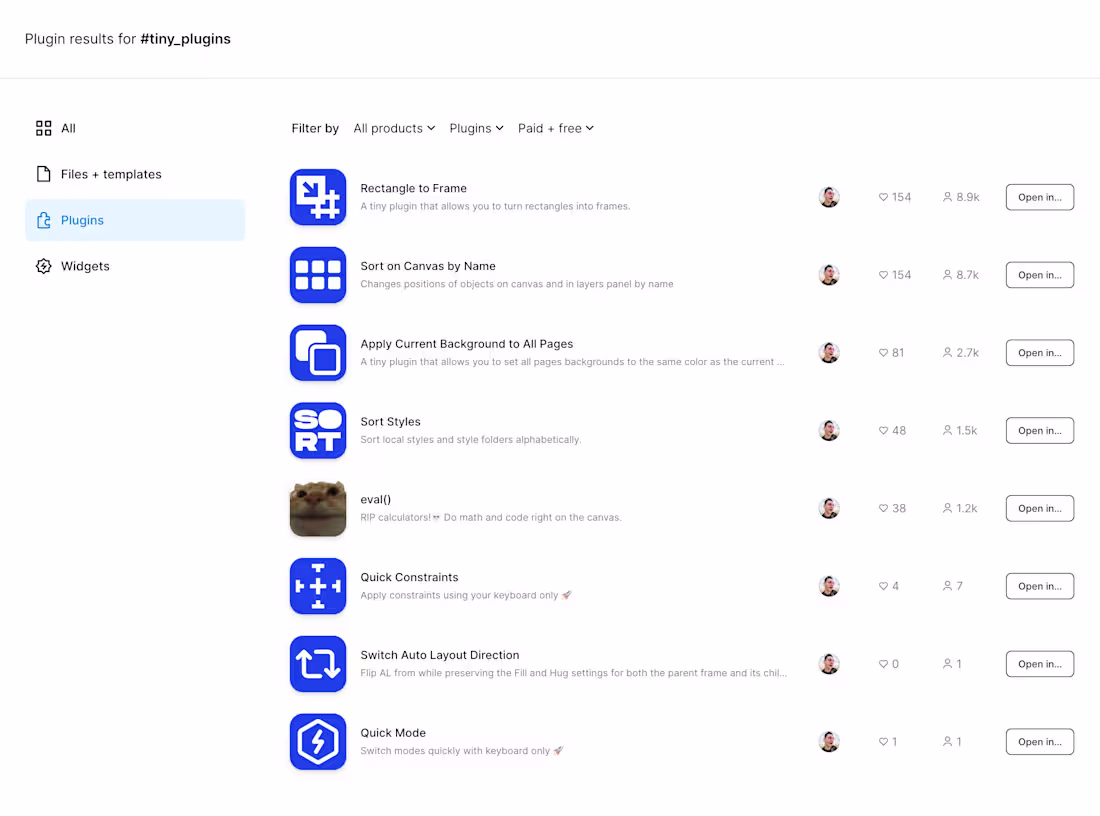The image size is (1100, 816).
Task: Switch to the Widgets section
Action: tap(85, 266)
